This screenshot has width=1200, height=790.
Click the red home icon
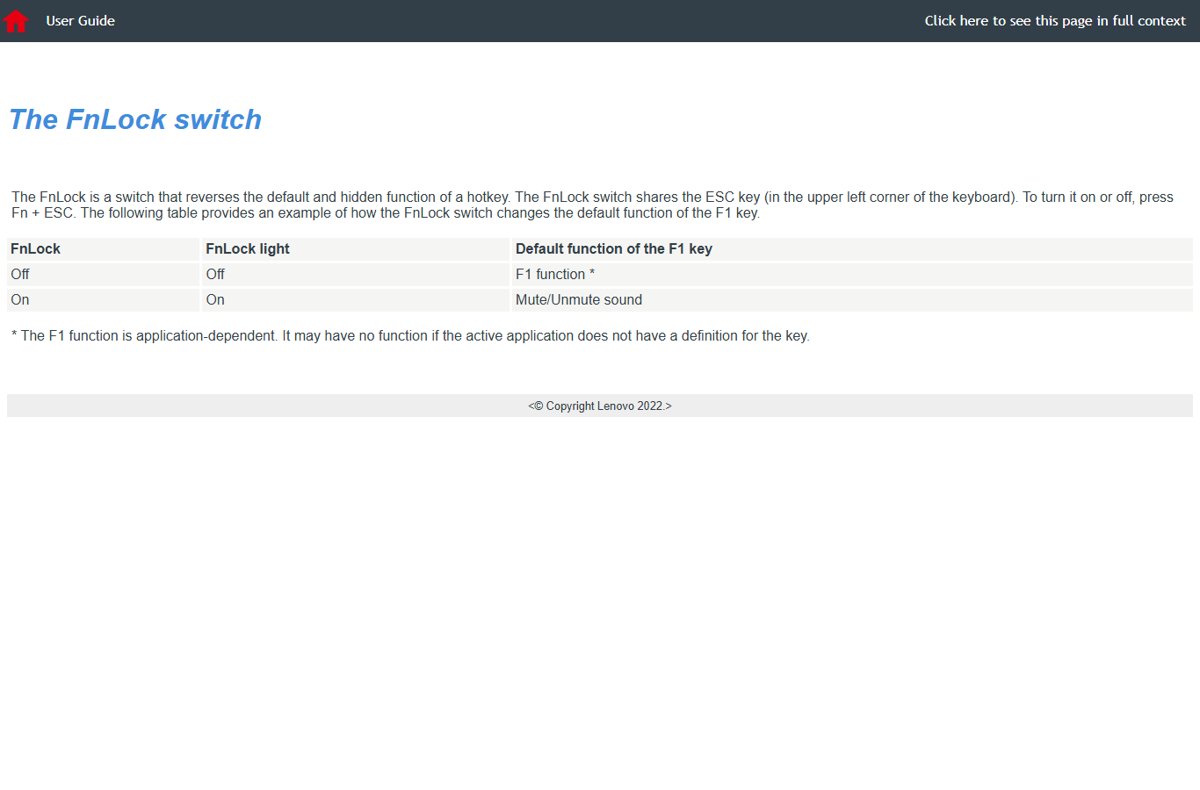pyautogui.click(x=16, y=21)
